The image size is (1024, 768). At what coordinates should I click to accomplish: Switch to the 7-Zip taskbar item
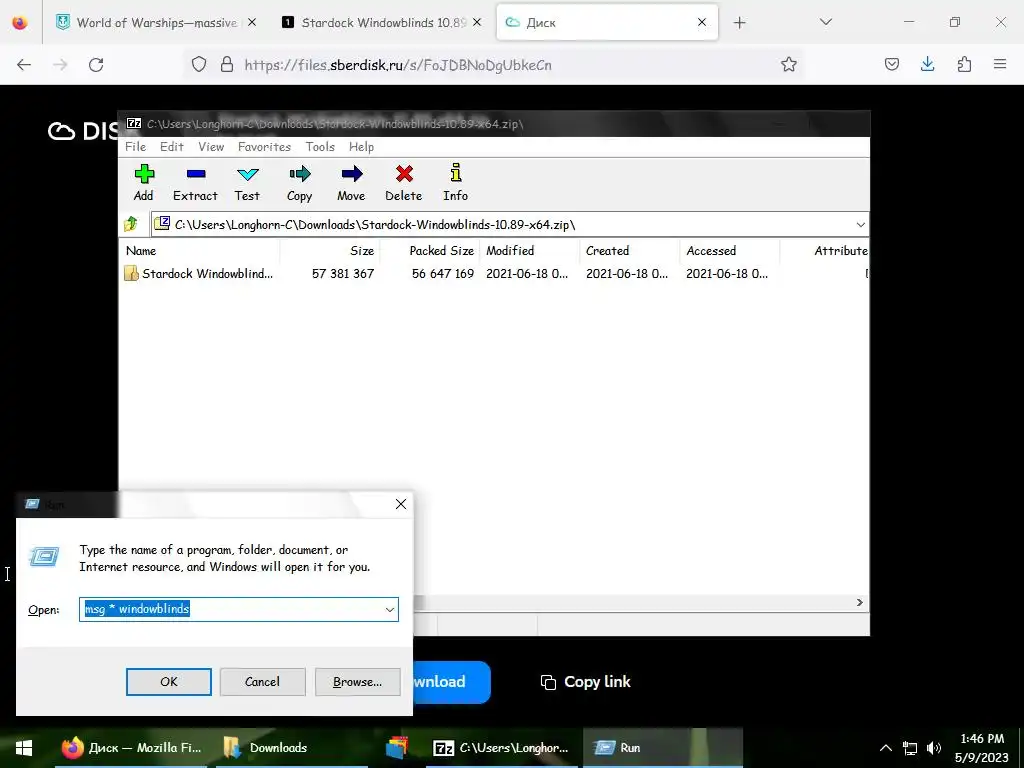click(502, 748)
